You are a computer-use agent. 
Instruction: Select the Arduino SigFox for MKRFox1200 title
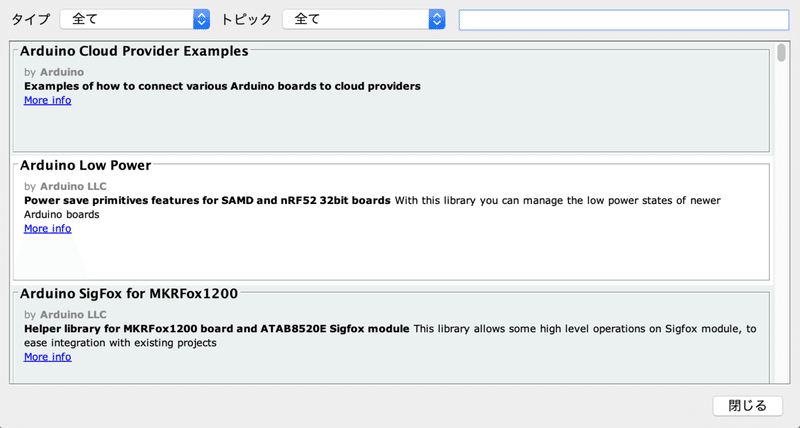coord(129,294)
